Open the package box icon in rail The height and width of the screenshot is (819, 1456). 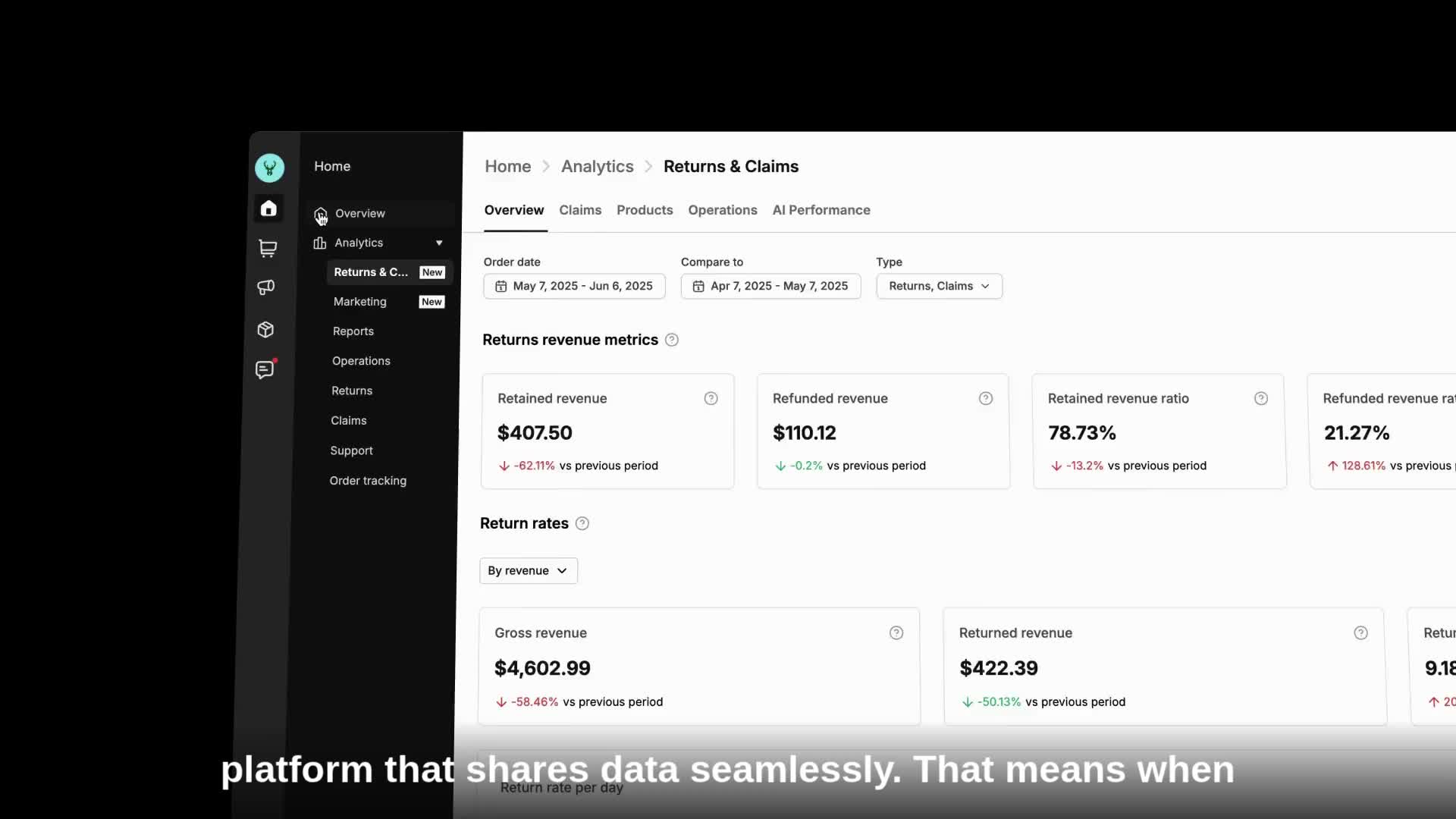265,329
